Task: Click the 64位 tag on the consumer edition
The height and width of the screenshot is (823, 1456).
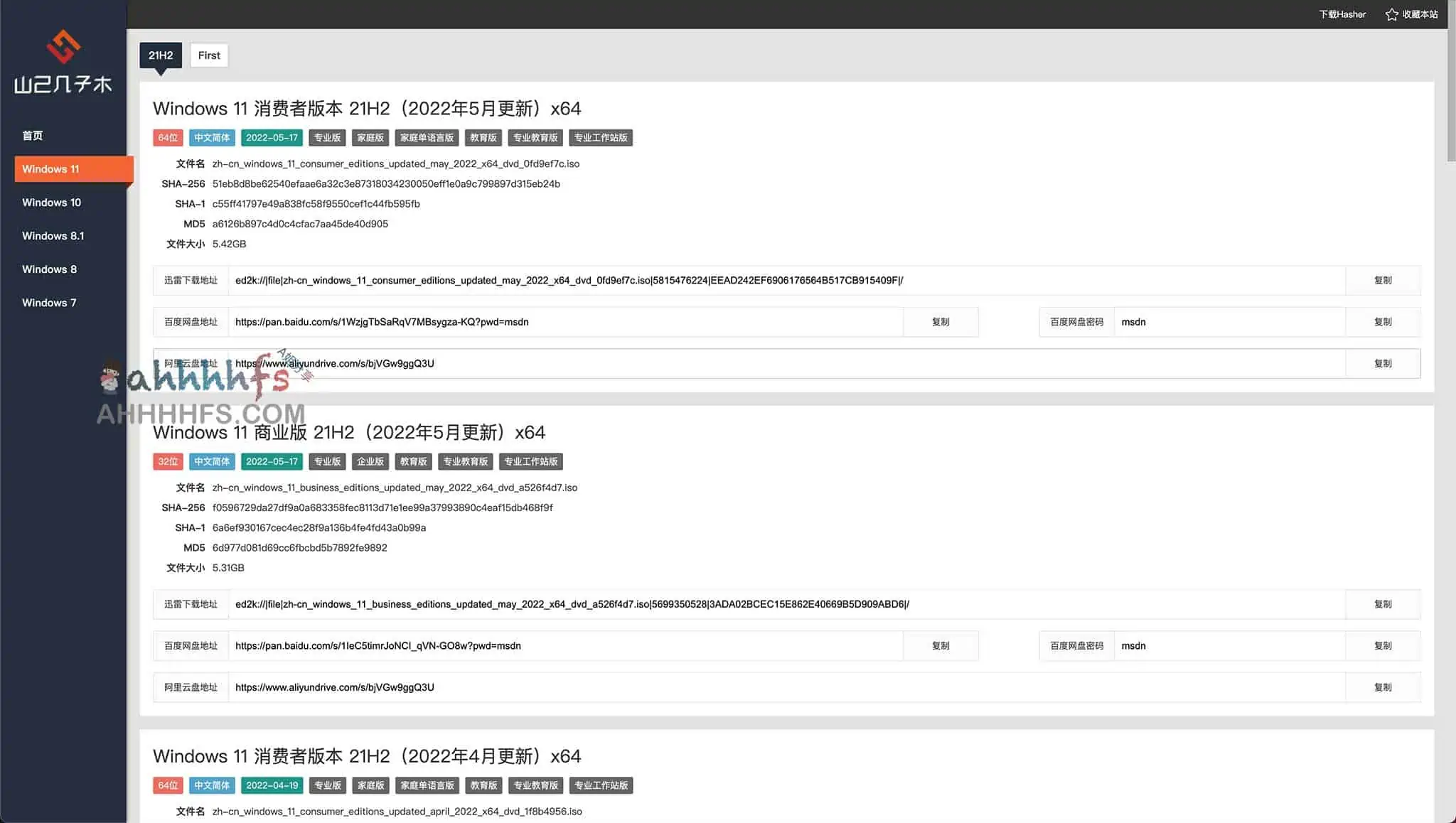Action: click(167, 137)
